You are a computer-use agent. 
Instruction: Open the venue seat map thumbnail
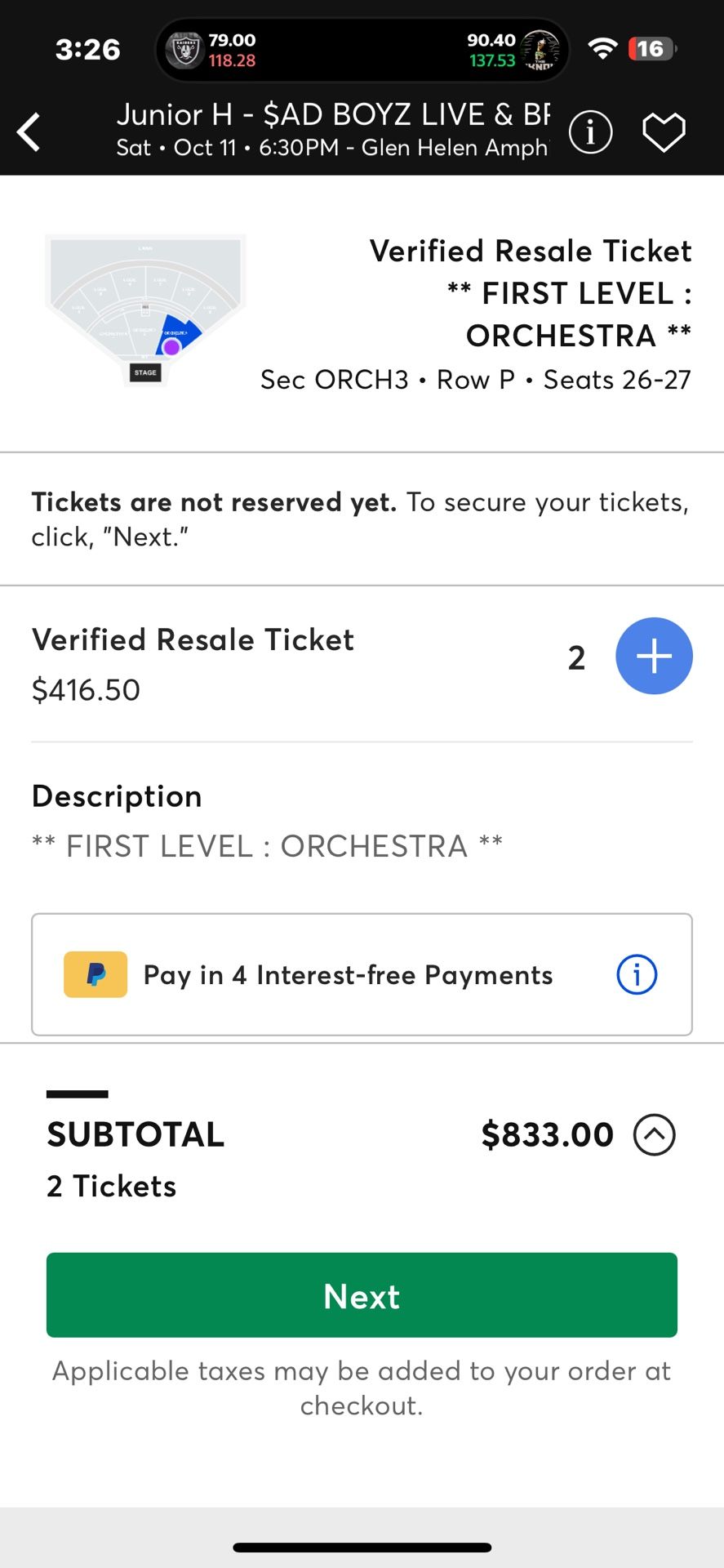point(145,310)
